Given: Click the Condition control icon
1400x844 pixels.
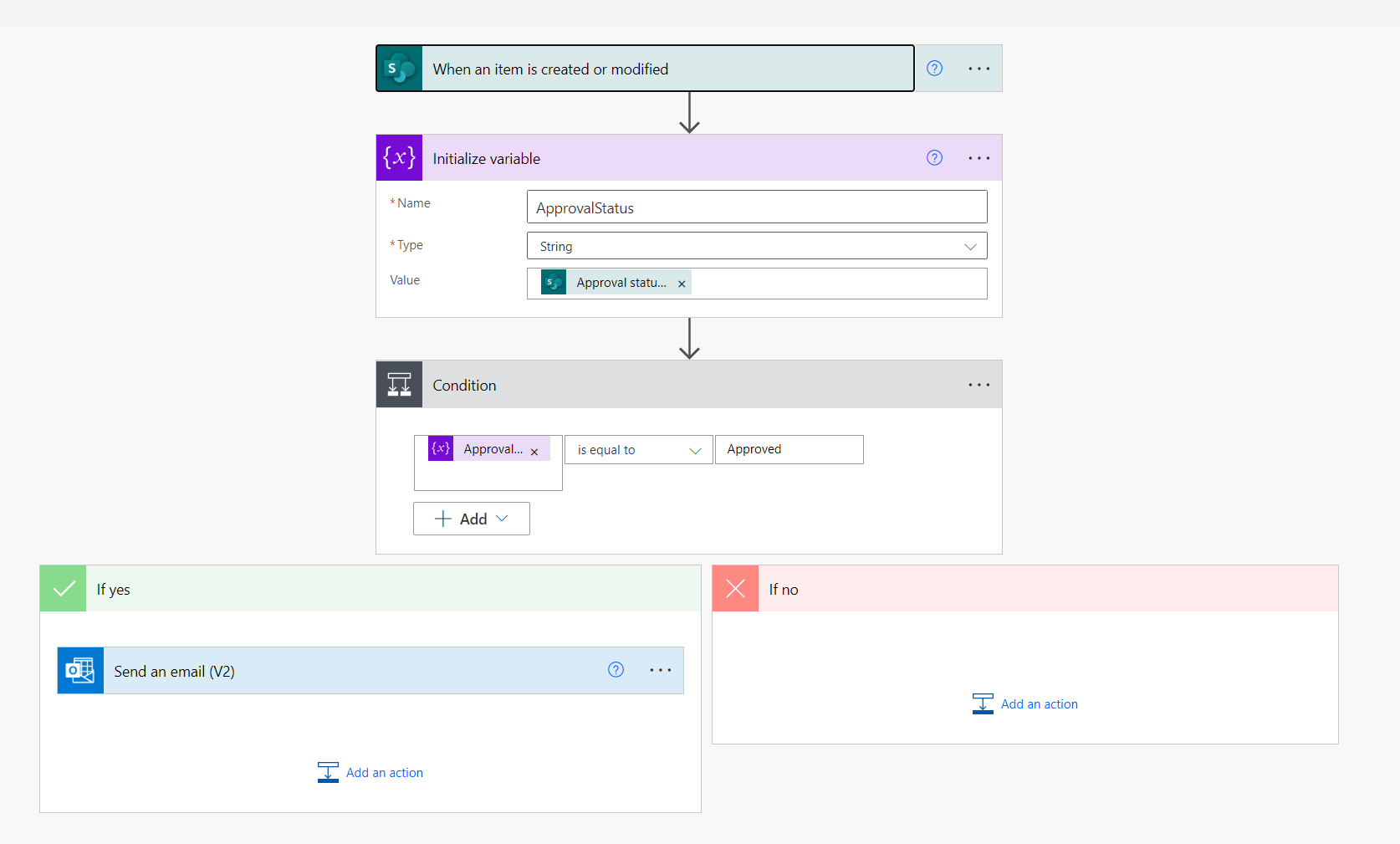Looking at the screenshot, I should point(399,385).
